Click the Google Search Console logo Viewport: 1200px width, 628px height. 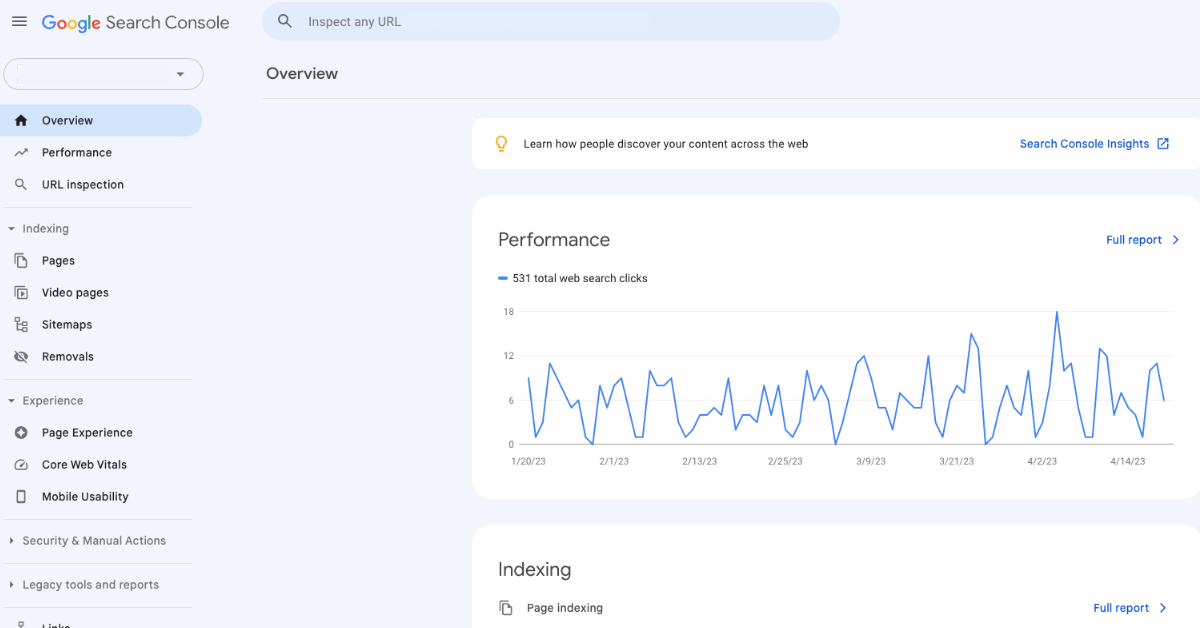coord(135,22)
